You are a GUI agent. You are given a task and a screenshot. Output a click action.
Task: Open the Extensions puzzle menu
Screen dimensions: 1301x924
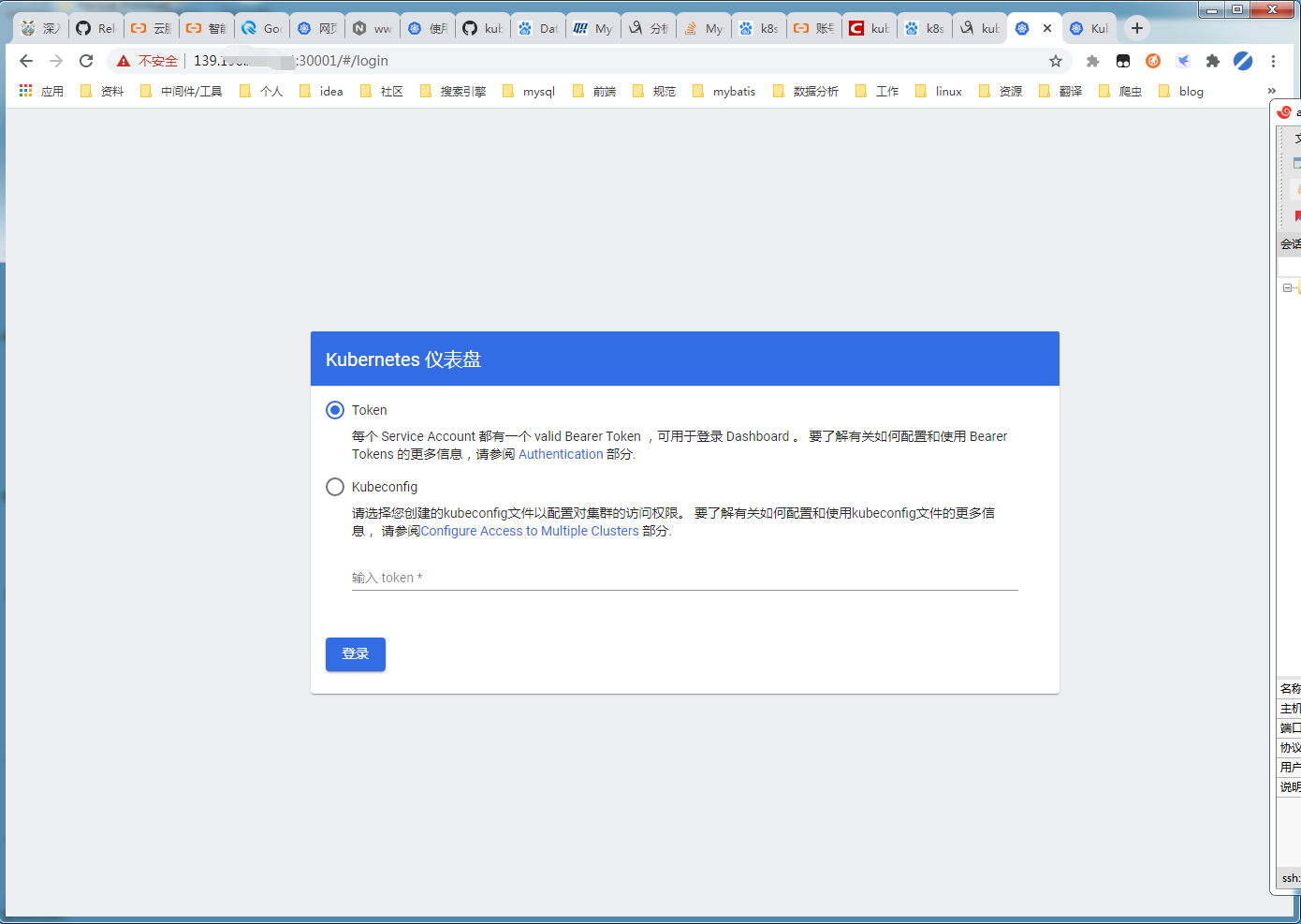pos(1213,61)
